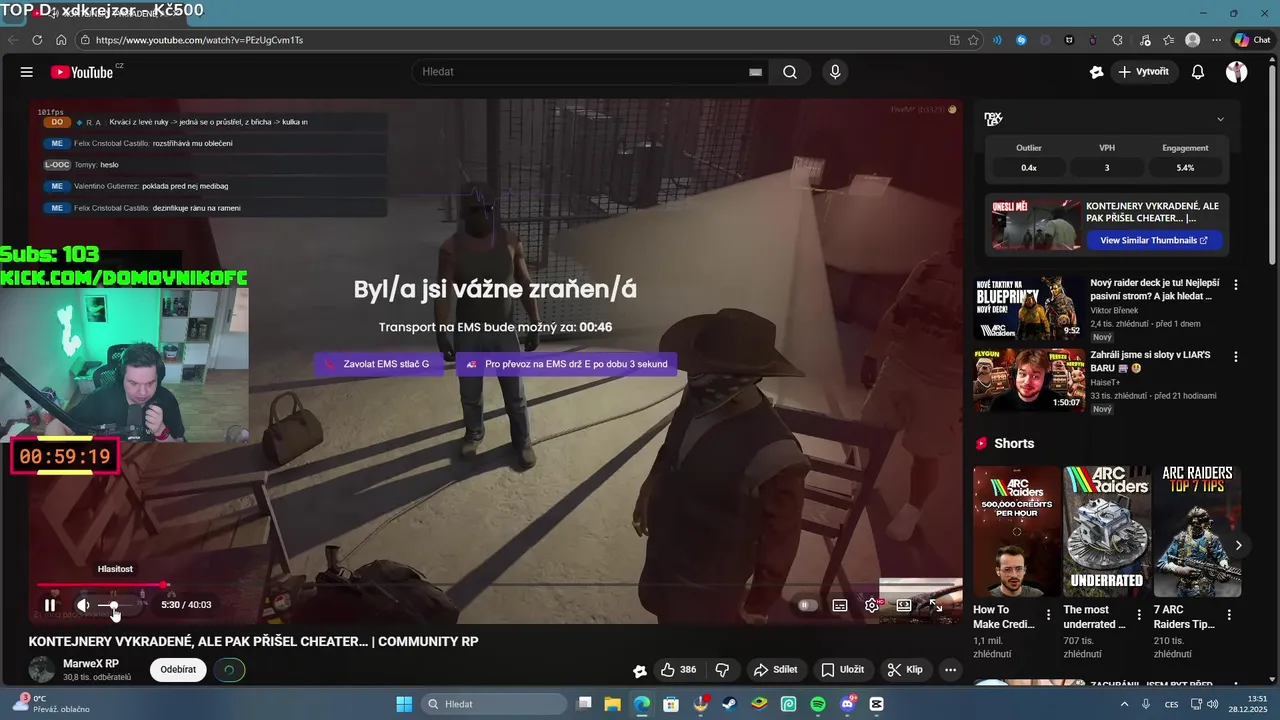Open Discord from the taskbar
The width and height of the screenshot is (1280, 720).
(848, 704)
